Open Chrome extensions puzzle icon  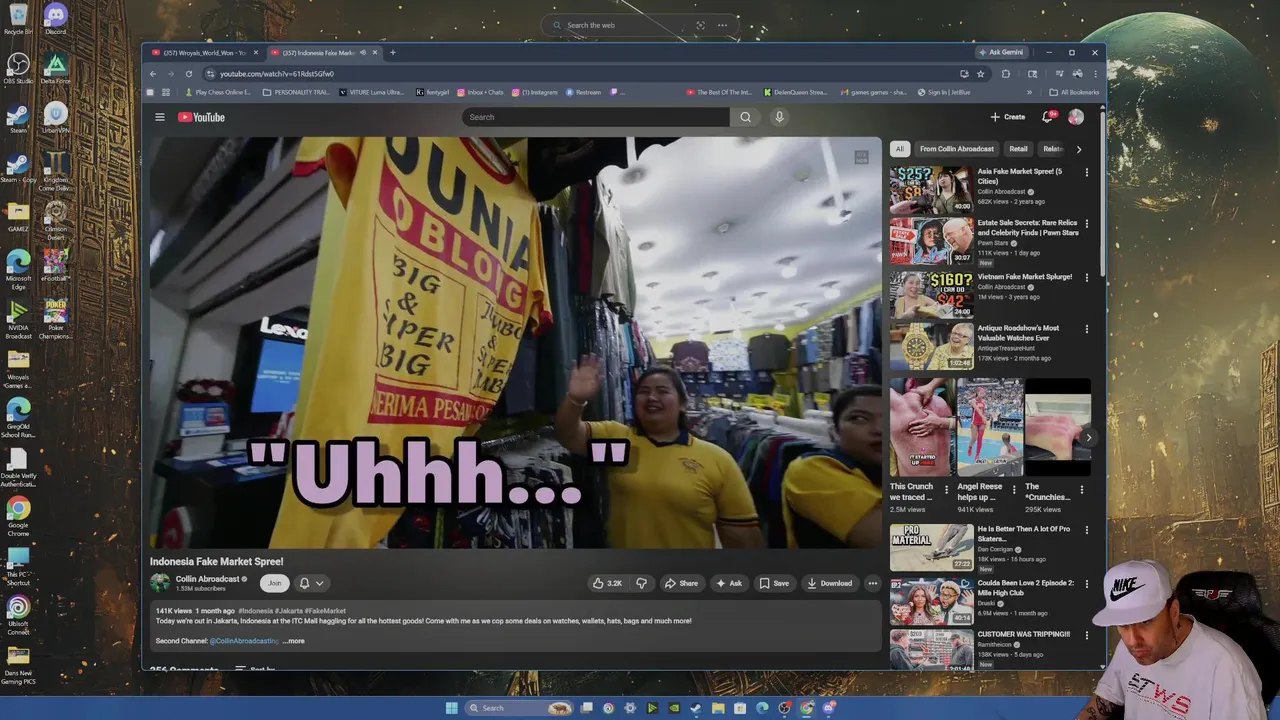click(1006, 74)
